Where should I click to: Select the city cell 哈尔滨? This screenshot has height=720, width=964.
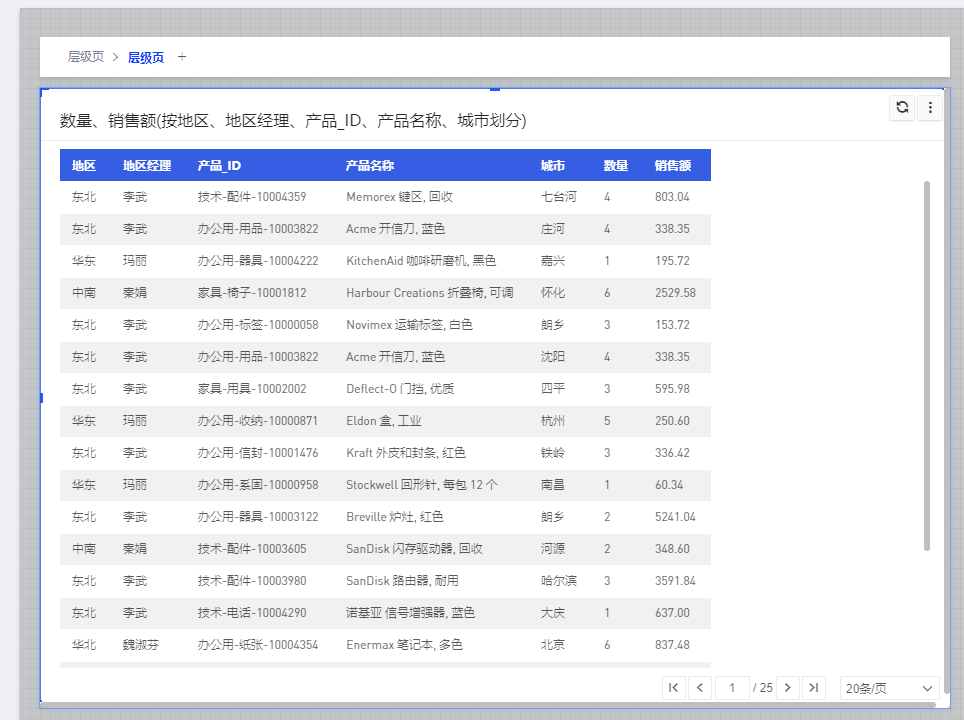(x=559, y=580)
